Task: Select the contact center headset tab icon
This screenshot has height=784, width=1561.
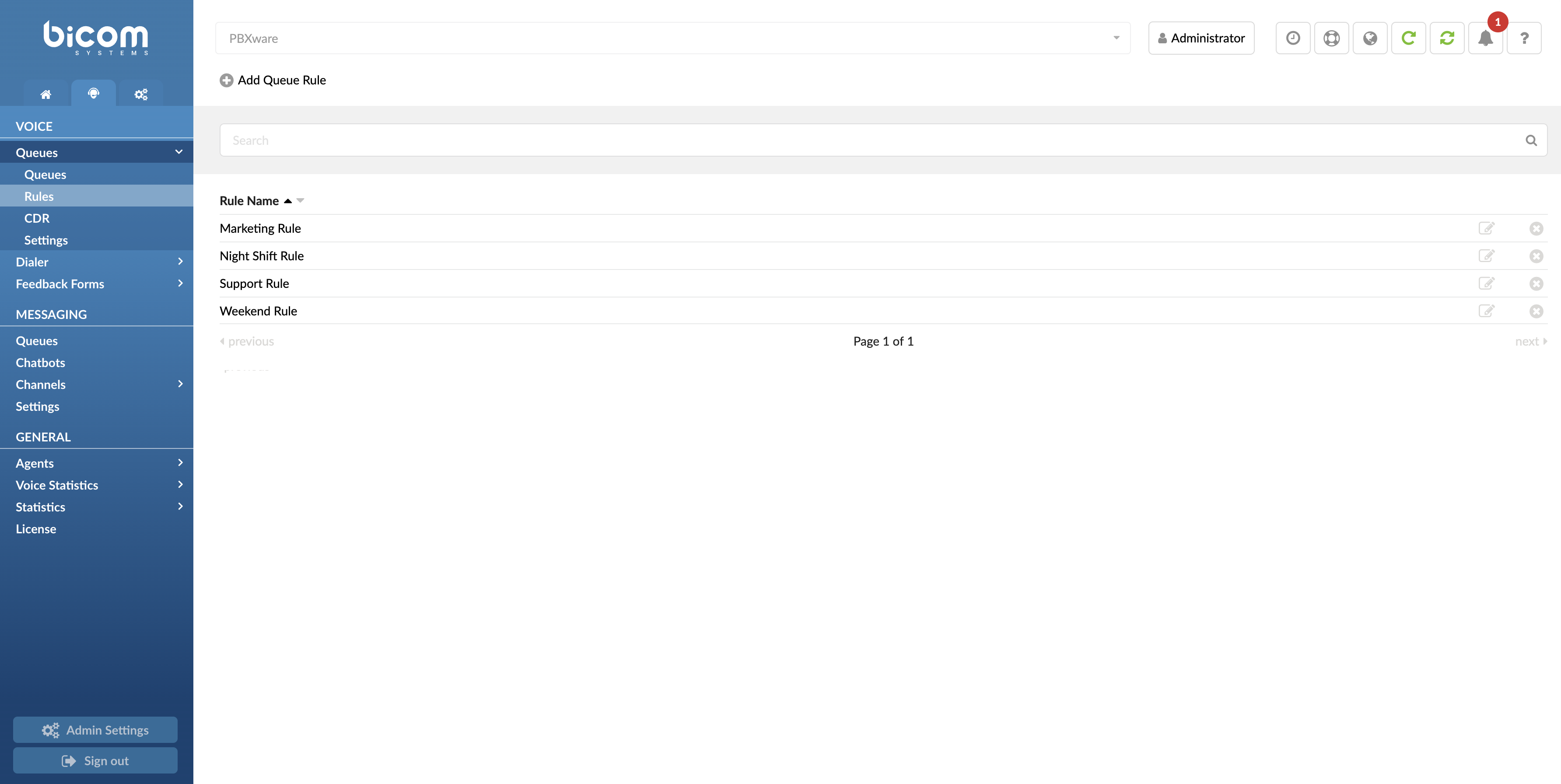Action: (x=93, y=93)
